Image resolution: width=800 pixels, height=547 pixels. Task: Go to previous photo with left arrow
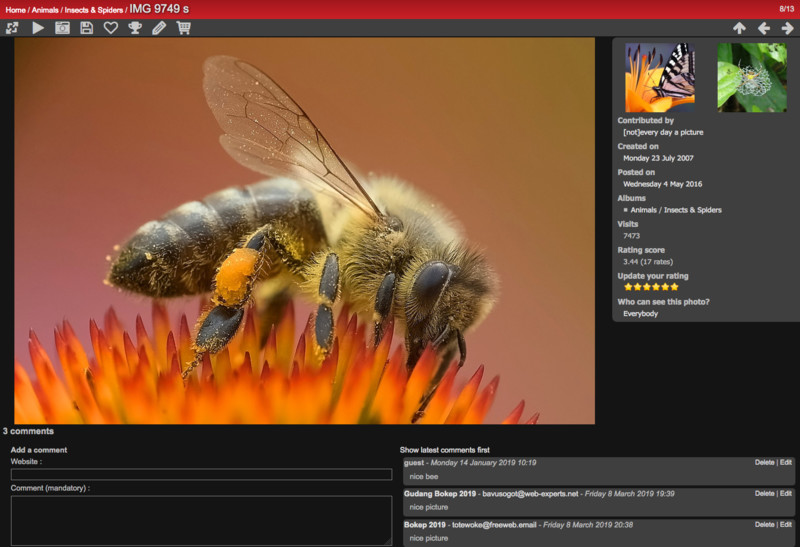pyautogui.click(x=764, y=28)
